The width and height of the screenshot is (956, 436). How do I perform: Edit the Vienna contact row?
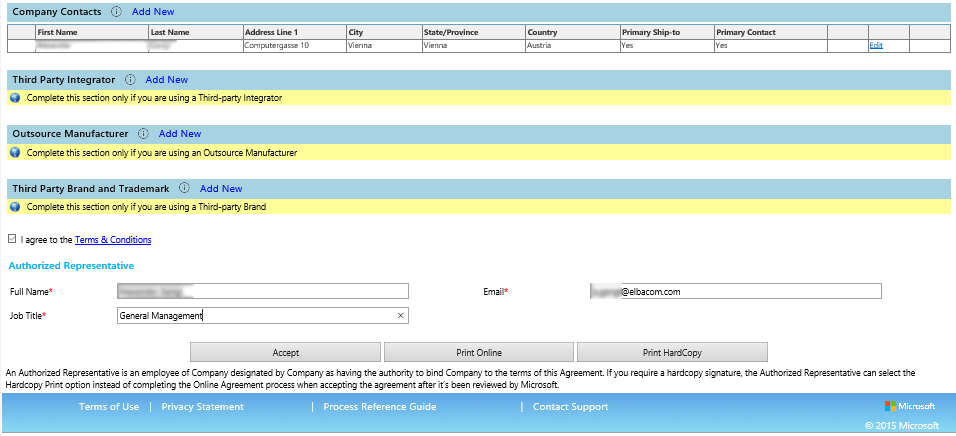coord(876,46)
